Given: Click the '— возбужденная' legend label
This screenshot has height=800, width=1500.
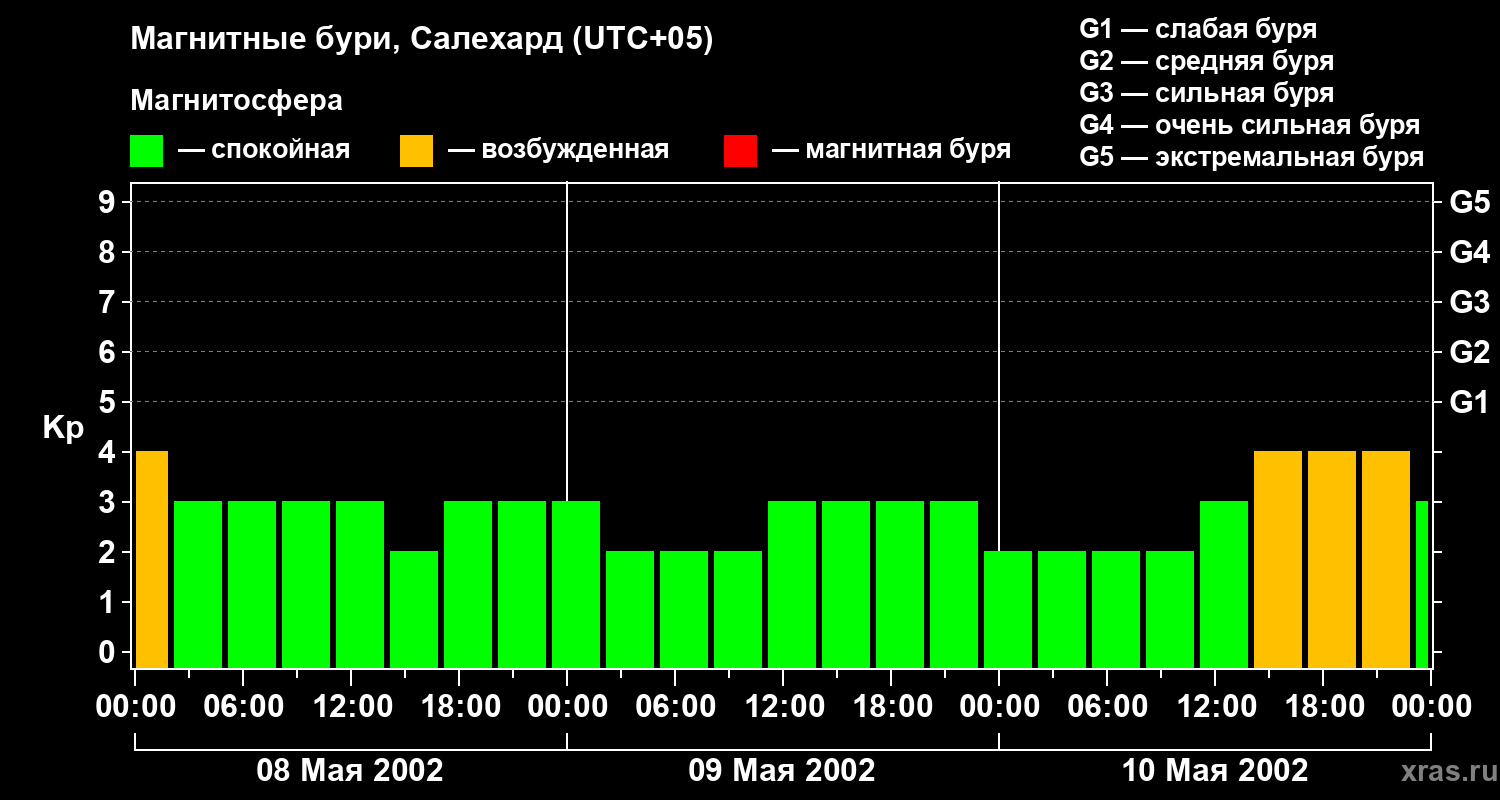Looking at the screenshot, I should pyautogui.click(x=558, y=150).
